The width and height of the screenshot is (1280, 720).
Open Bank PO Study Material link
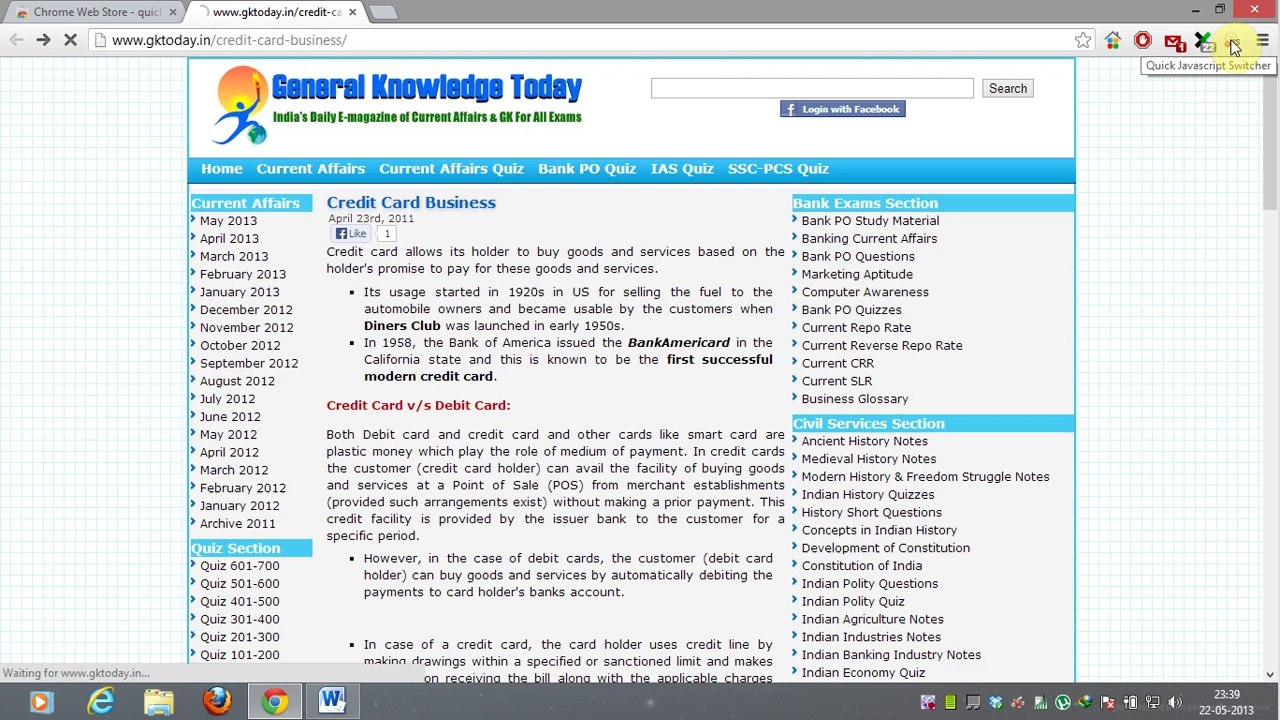point(870,221)
